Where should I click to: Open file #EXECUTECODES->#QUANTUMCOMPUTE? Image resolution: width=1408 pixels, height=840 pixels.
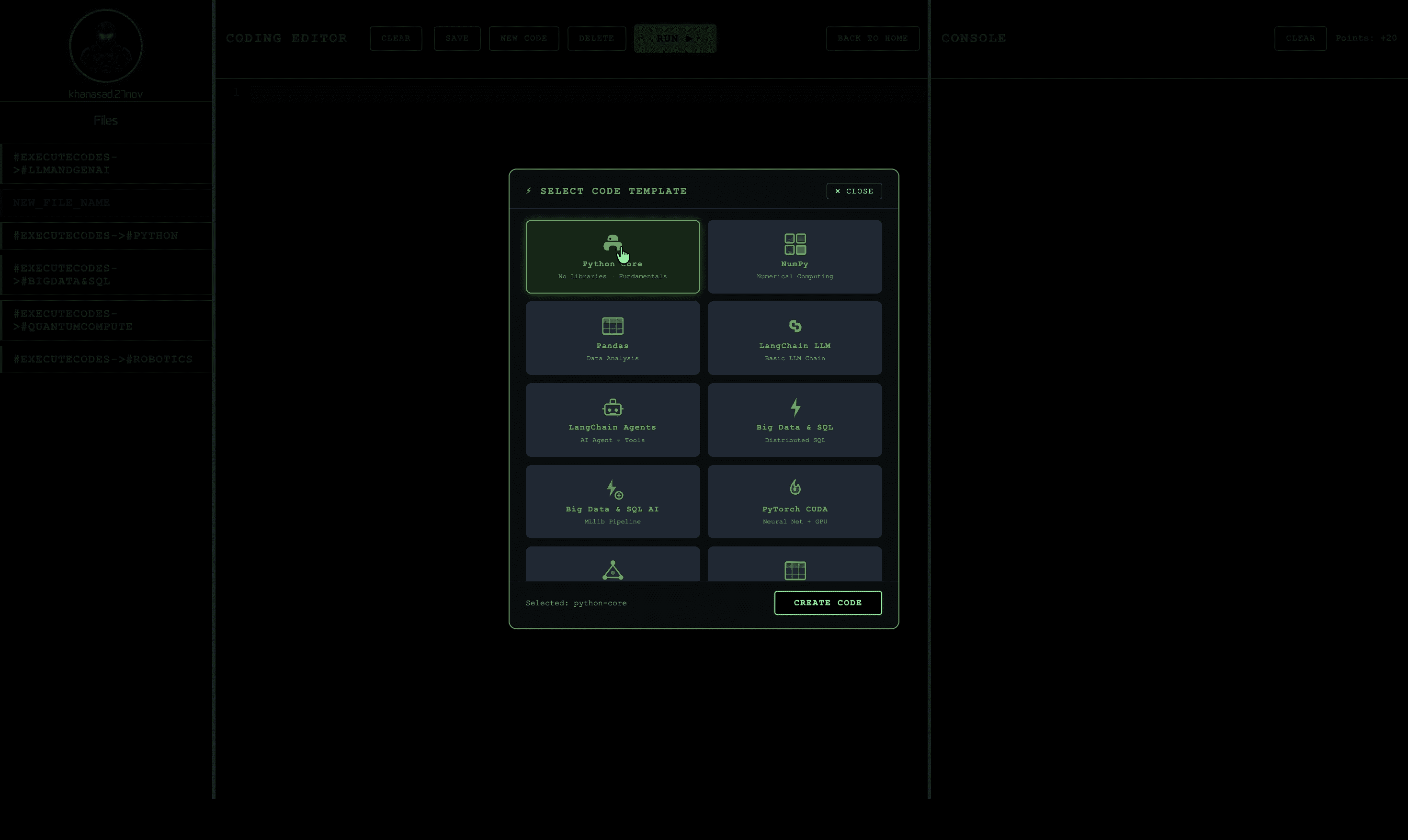point(106,320)
